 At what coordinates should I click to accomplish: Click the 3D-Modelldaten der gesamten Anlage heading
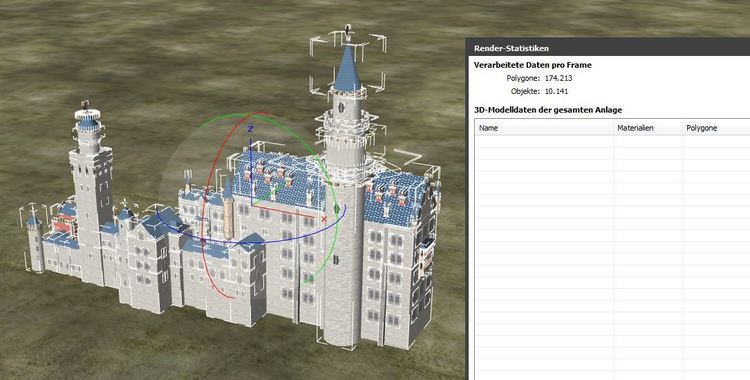pyautogui.click(x=548, y=110)
